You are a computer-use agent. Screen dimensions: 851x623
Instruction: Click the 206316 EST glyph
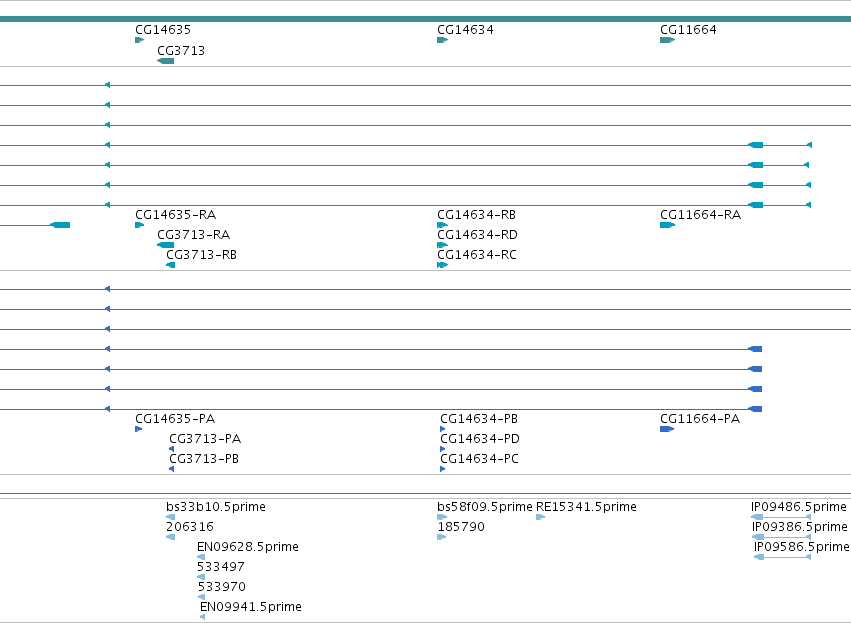pos(170,537)
